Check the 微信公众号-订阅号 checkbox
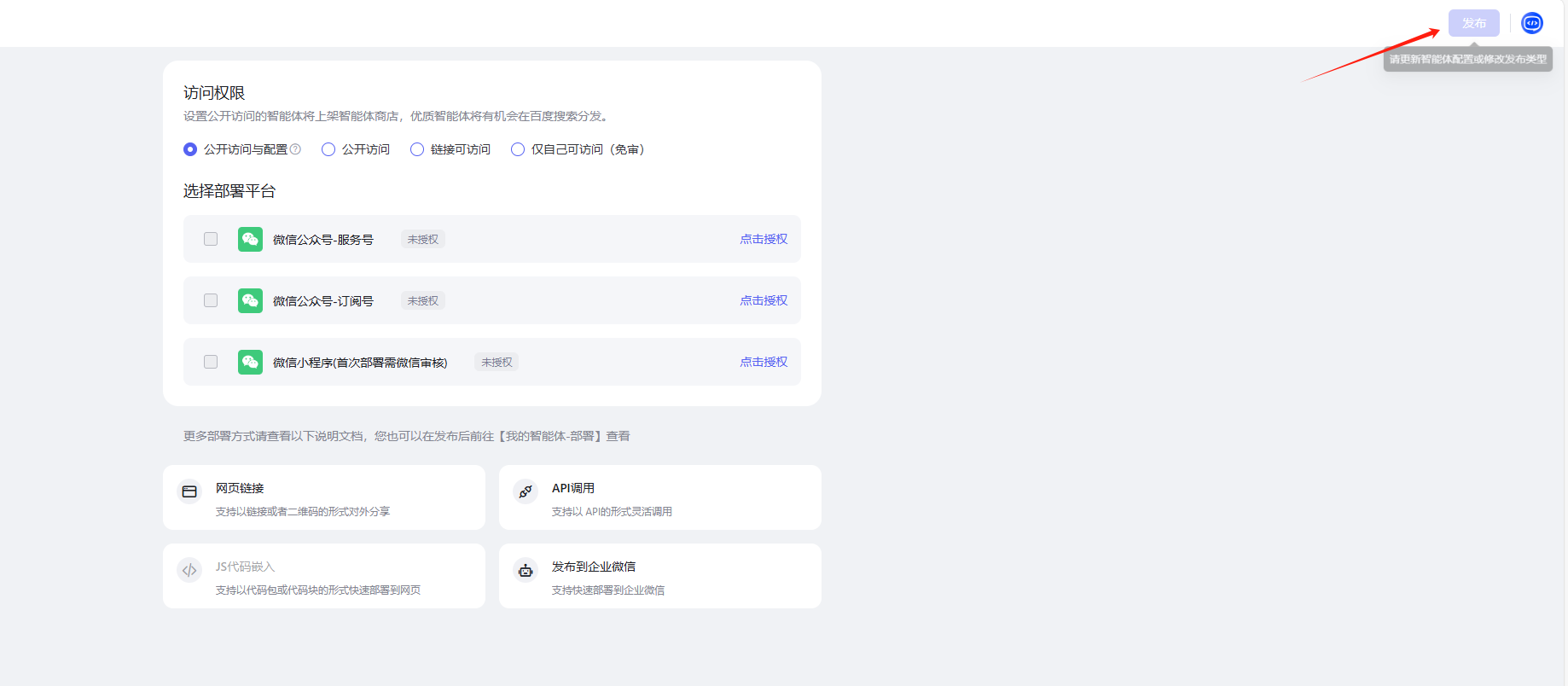The width and height of the screenshot is (1568, 686). tap(211, 300)
